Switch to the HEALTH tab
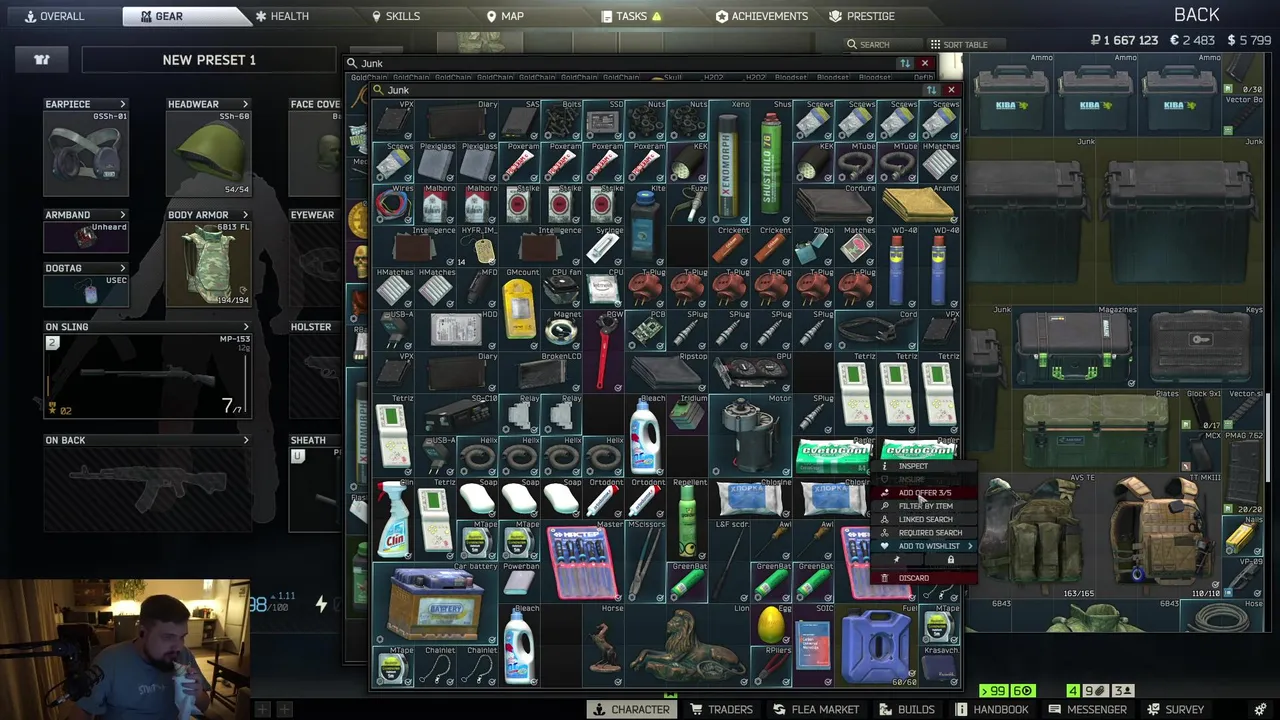Screen dimensions: 1280x720 (282, 16)
